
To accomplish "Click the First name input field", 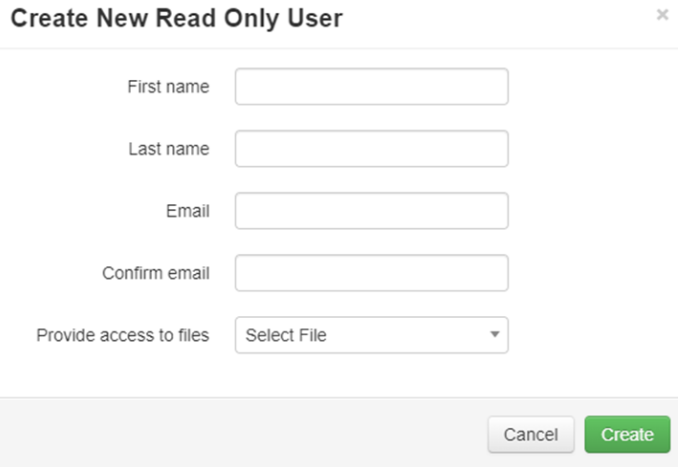I will click(x=371, y=87).
